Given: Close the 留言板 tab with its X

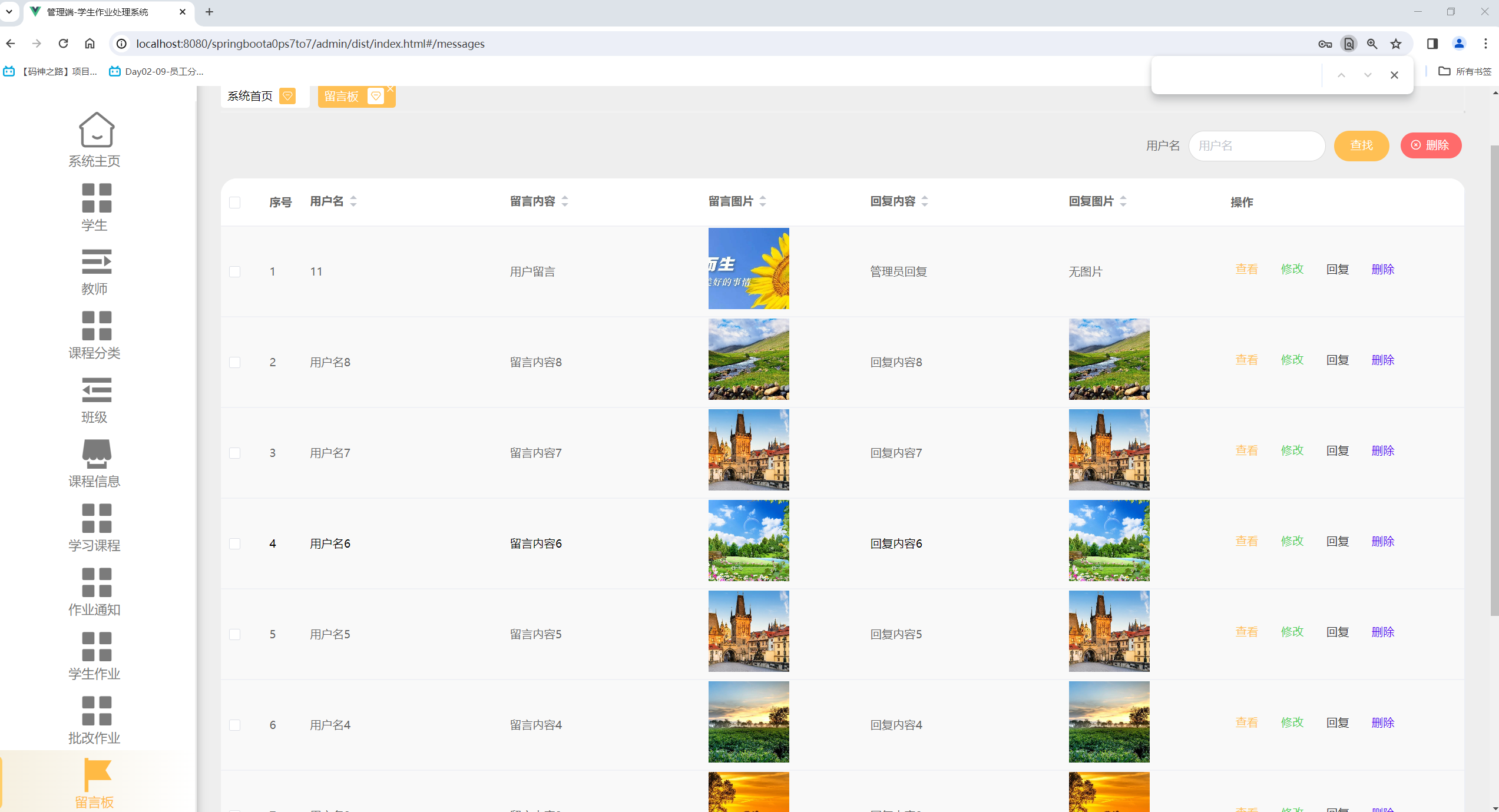Looking at the screenshot, I should (x=391, y=89).
